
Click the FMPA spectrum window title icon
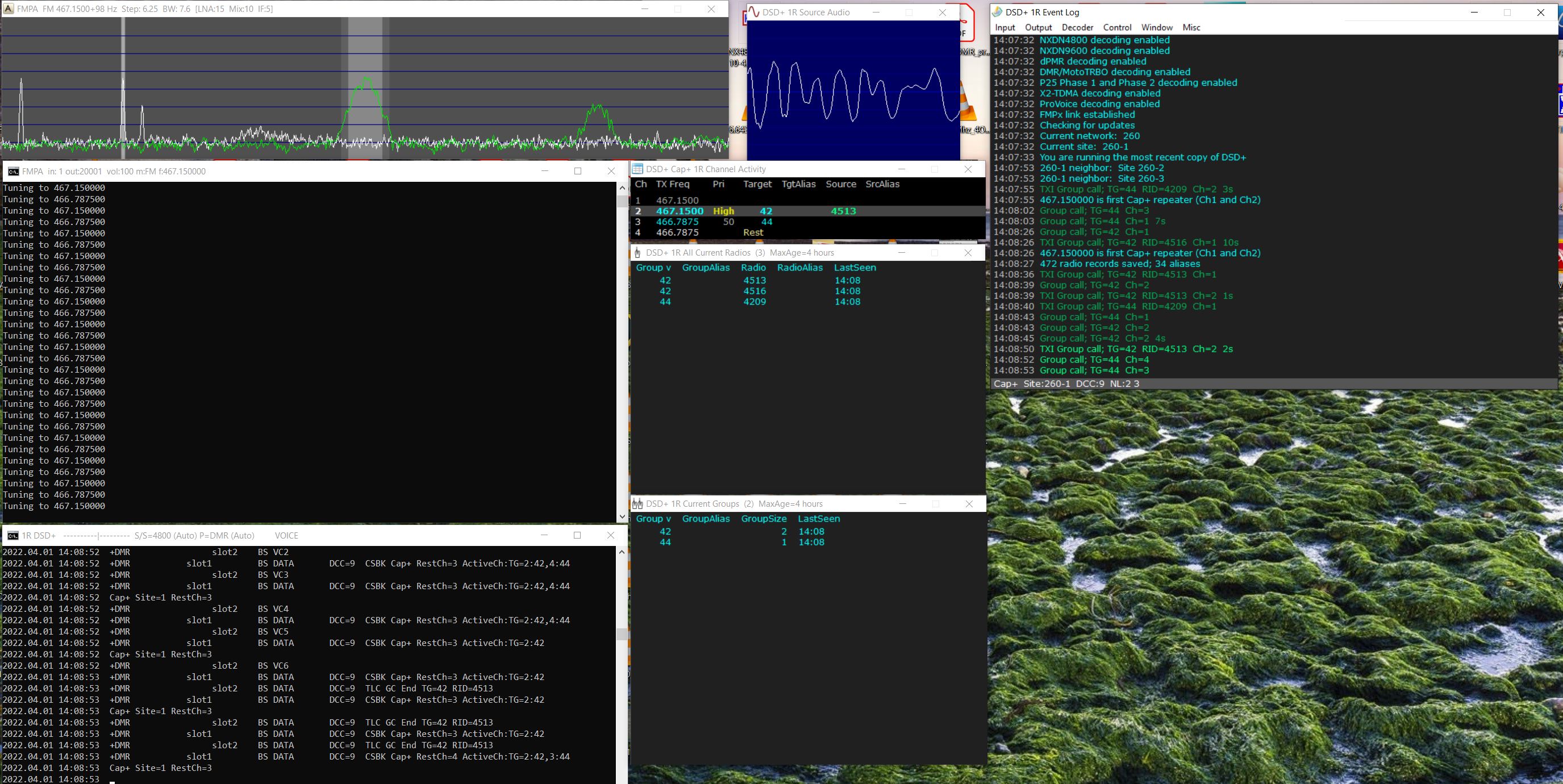(x=9, y=9)
